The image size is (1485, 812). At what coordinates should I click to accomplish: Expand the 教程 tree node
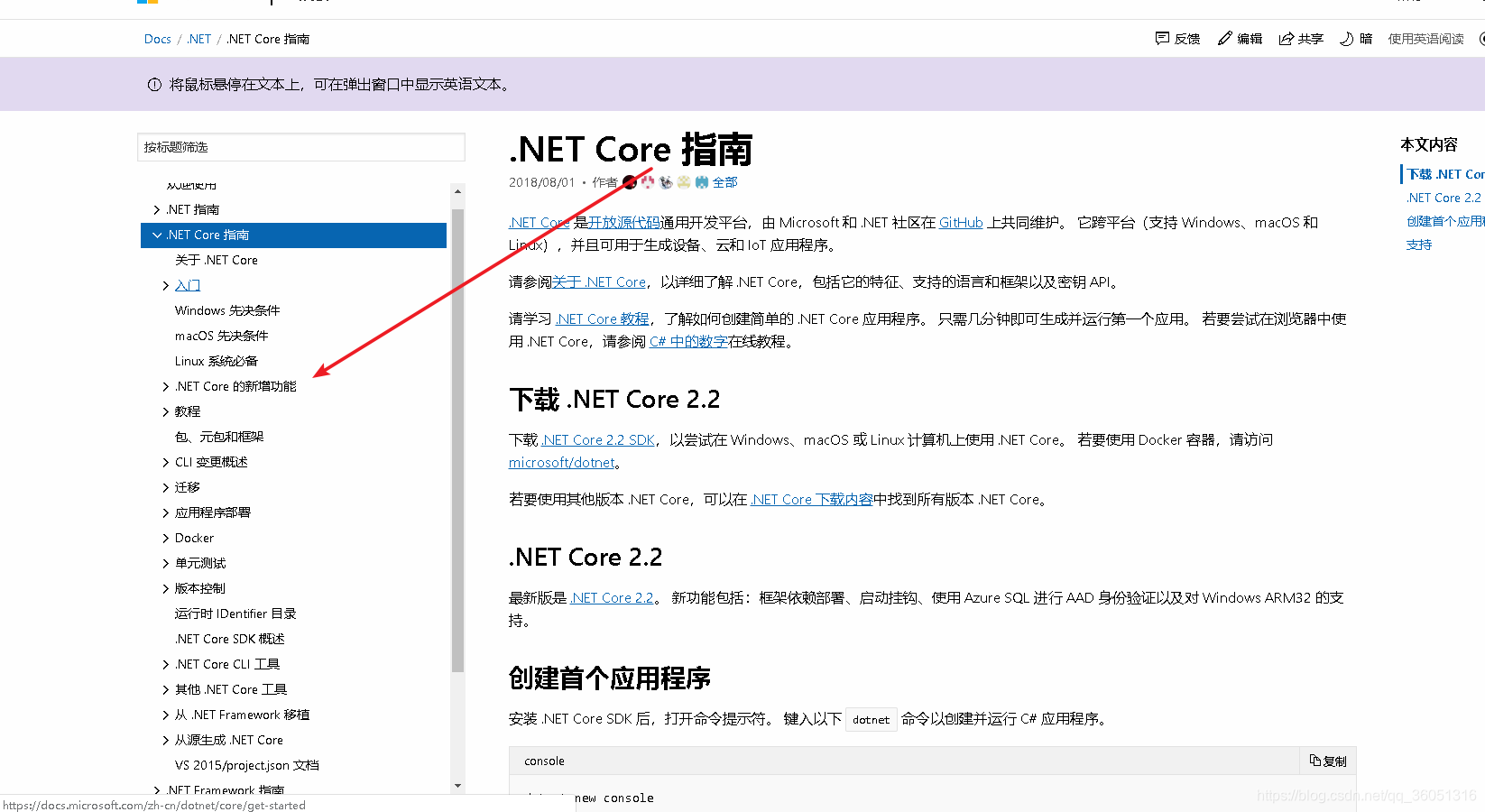[x=166, y=411]
